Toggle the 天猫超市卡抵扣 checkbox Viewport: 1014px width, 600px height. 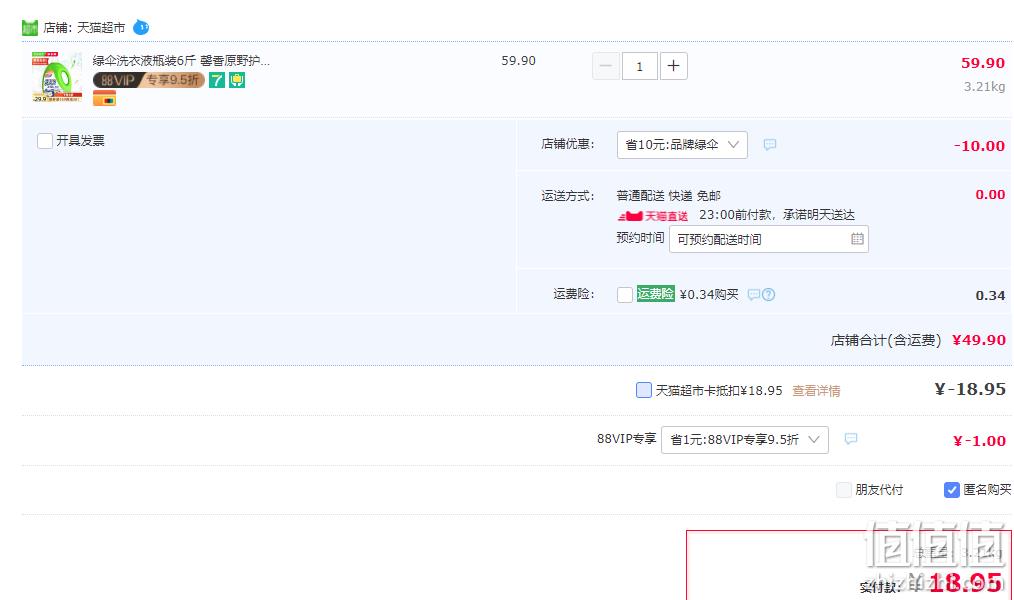(643, 390)
